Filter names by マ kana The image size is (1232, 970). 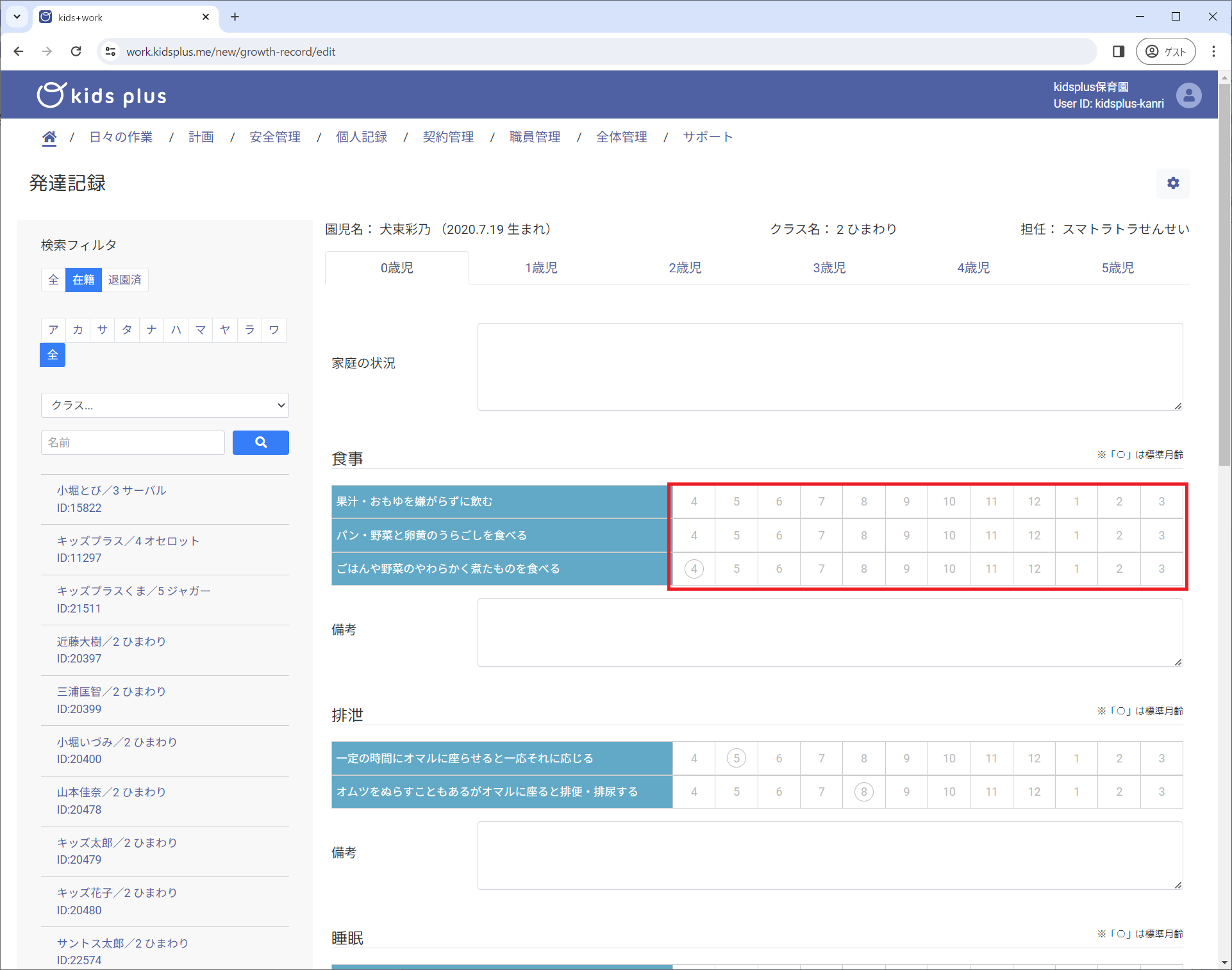[x=201, y=330]
